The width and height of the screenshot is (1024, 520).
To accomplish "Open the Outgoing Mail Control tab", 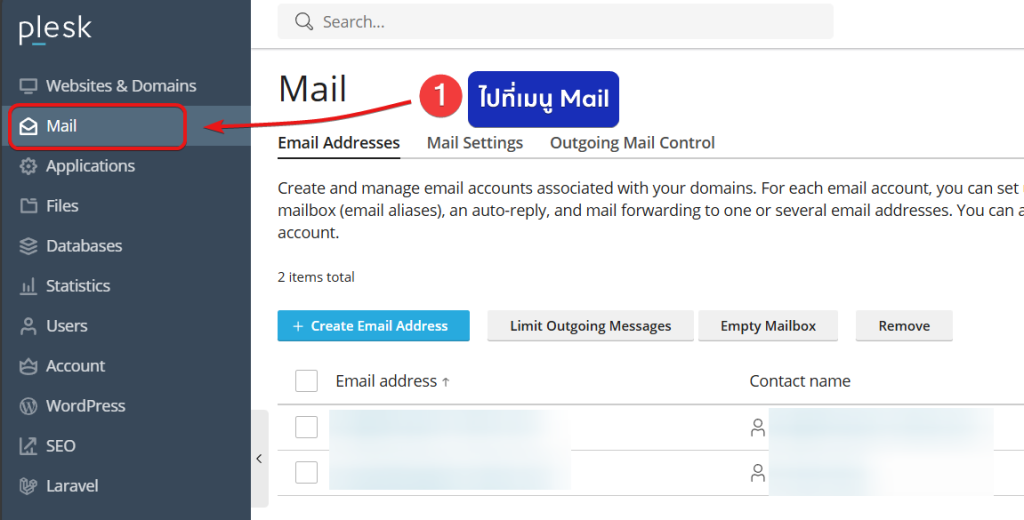I will click(x=632, y=143).
